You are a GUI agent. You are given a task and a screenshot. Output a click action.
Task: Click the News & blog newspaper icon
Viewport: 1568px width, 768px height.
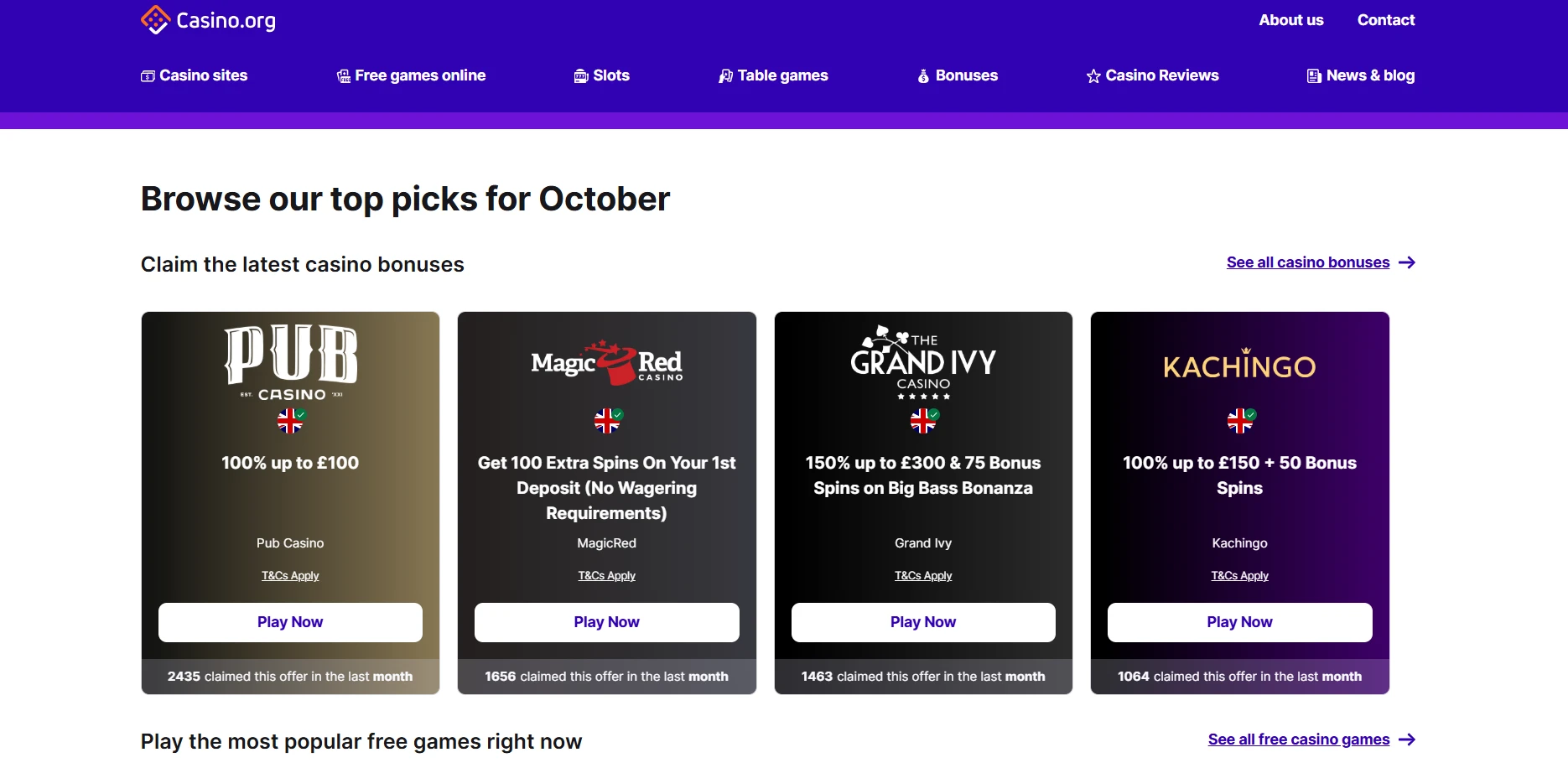1314,76
